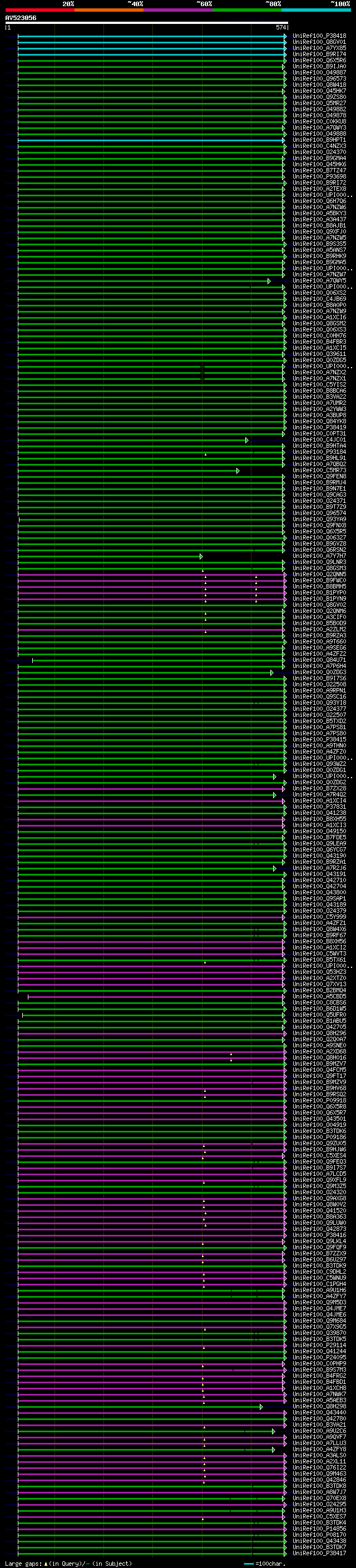Open hit UniRef100_B9RI74
Image resolution: width=356 pixels, height=1568 pixels.
319,54
